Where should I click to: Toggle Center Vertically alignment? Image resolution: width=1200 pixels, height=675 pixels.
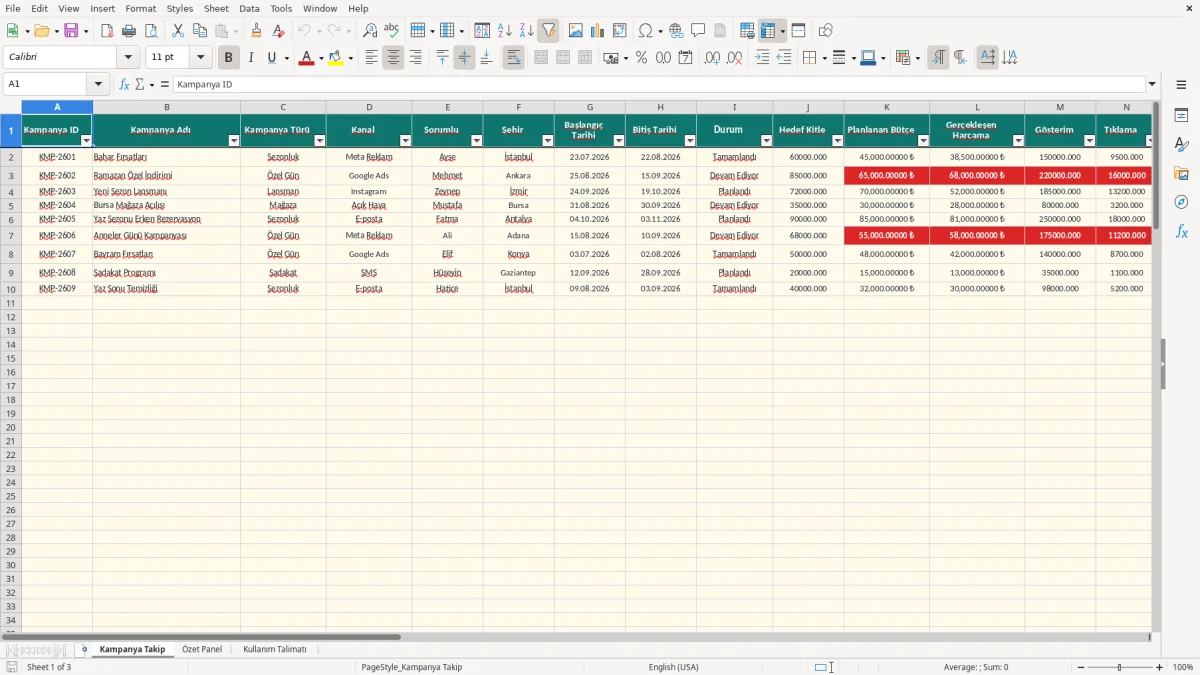click(x=464, y=58)
